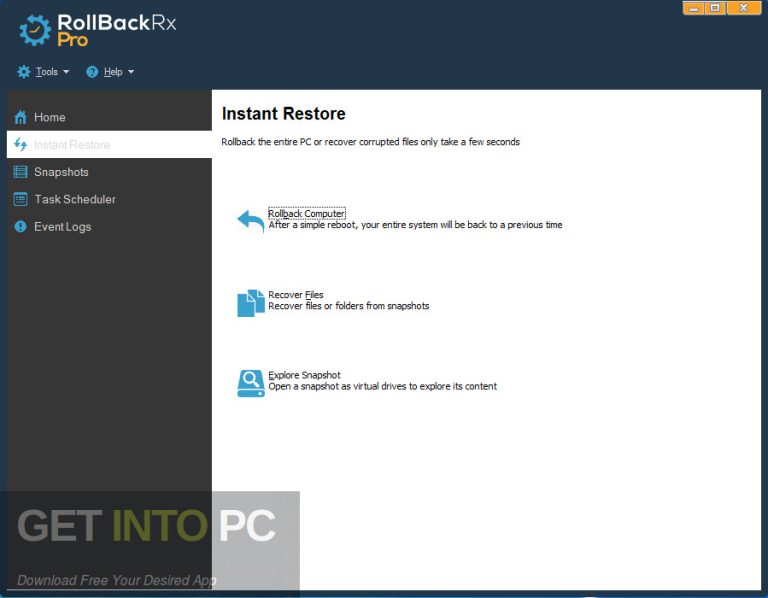Click the Explore Snapshot magnifier drive icon
The width and height of the screenshot is (768, 598).
pyautogui.click(x=251, y=383)
